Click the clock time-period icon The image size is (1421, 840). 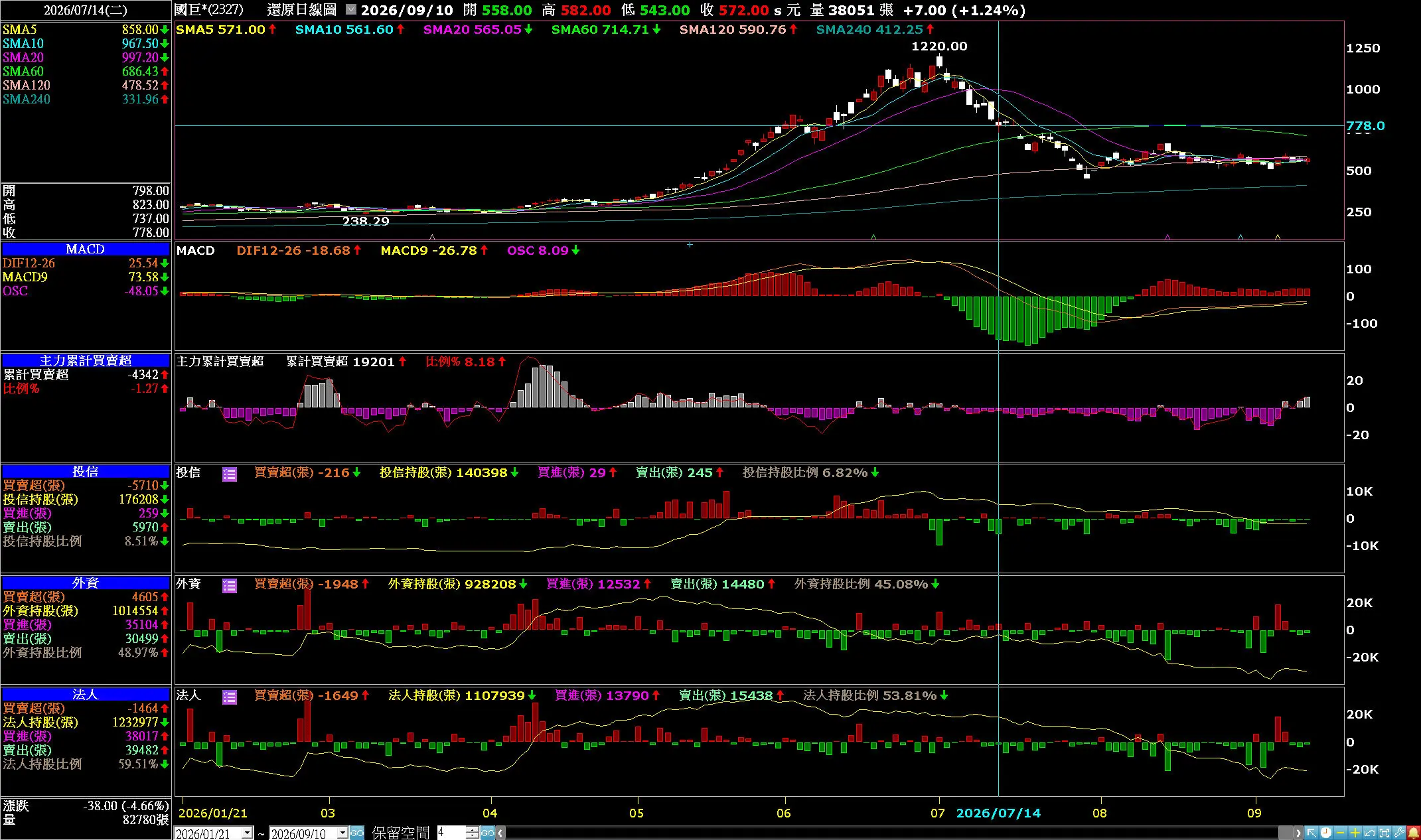(x=1326, y=832)
